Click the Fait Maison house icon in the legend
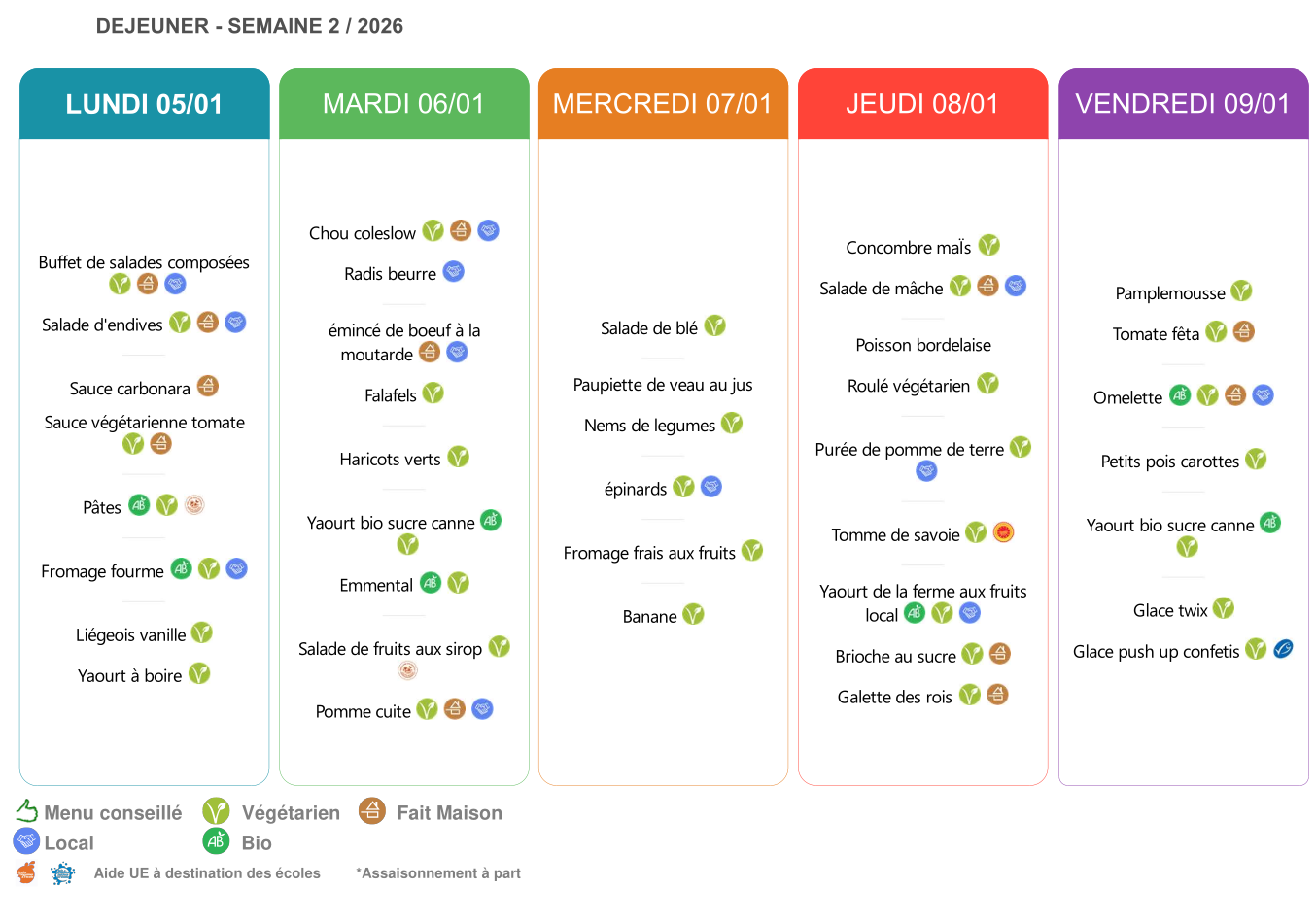The image size is (1316, 923). click(371, 810)
